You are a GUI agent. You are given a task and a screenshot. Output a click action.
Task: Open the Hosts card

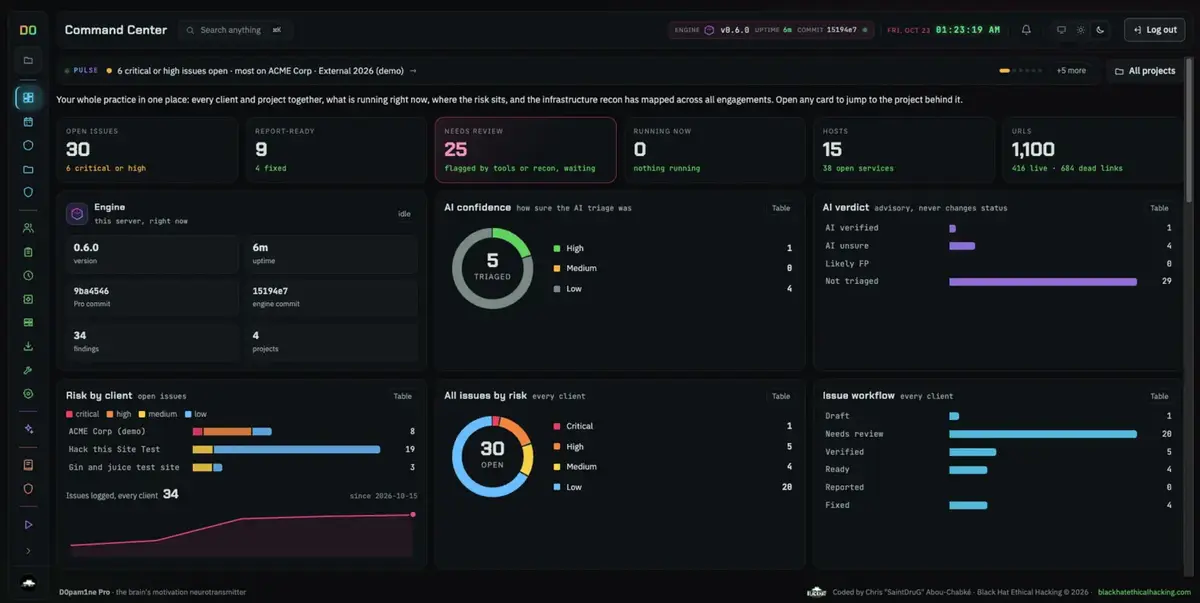pos(903,150)
